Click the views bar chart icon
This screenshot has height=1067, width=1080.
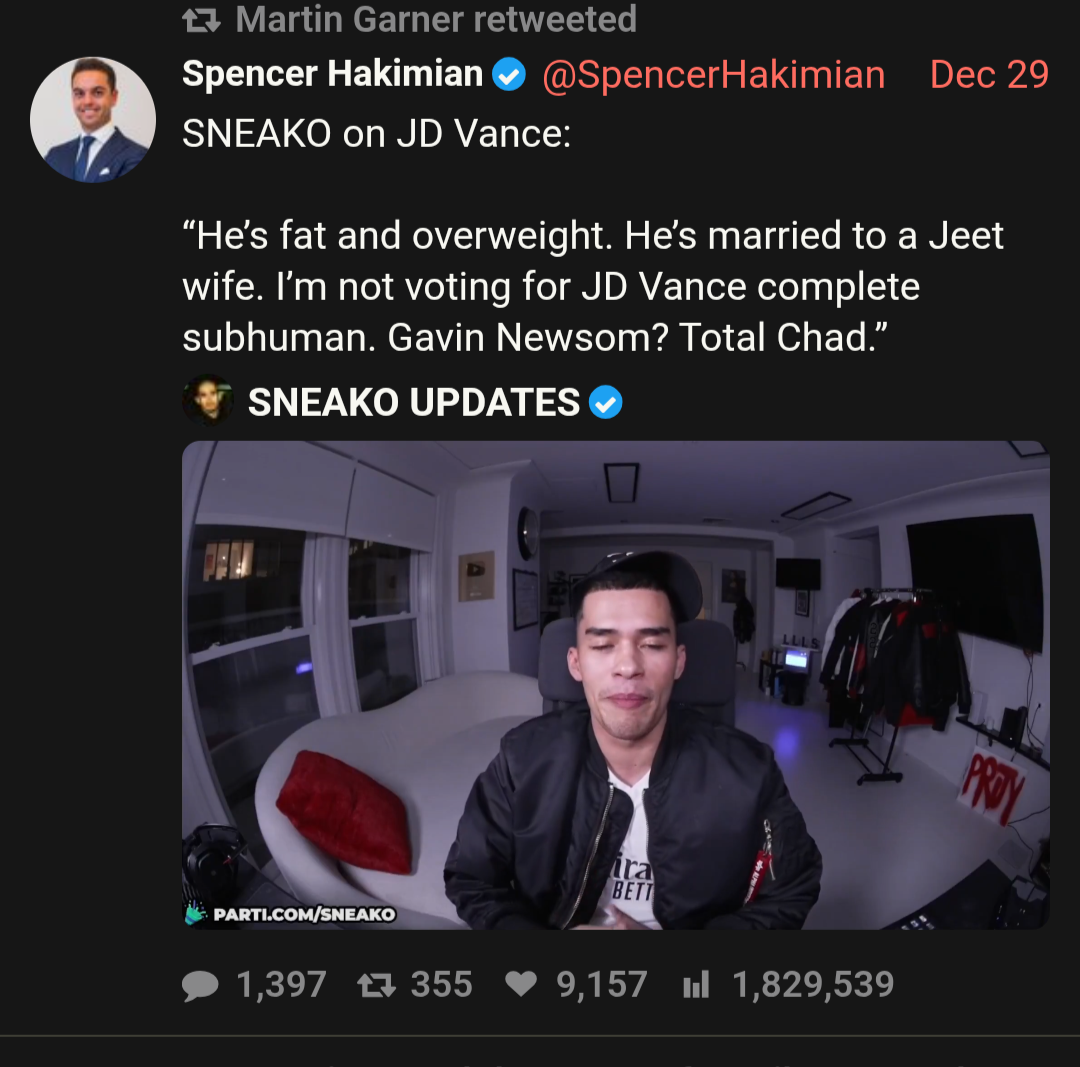click(x=695, y=986)
